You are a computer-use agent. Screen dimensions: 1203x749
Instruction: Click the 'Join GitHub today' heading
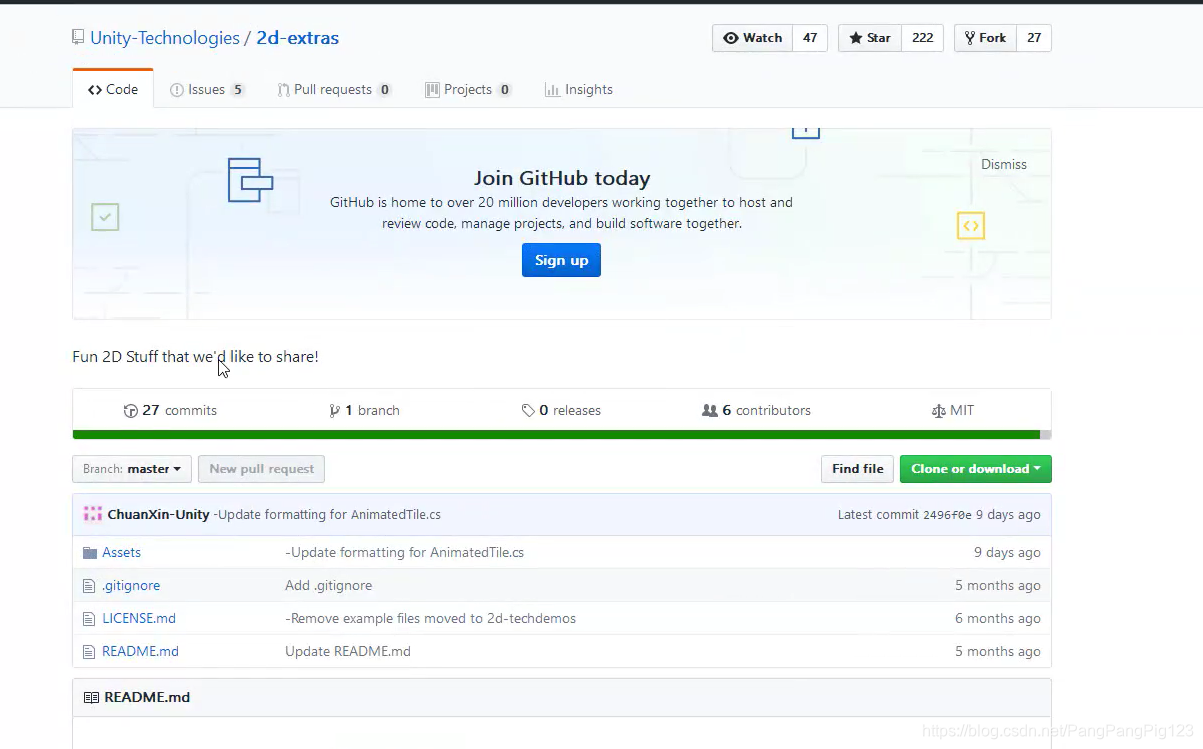click(562, 178)
